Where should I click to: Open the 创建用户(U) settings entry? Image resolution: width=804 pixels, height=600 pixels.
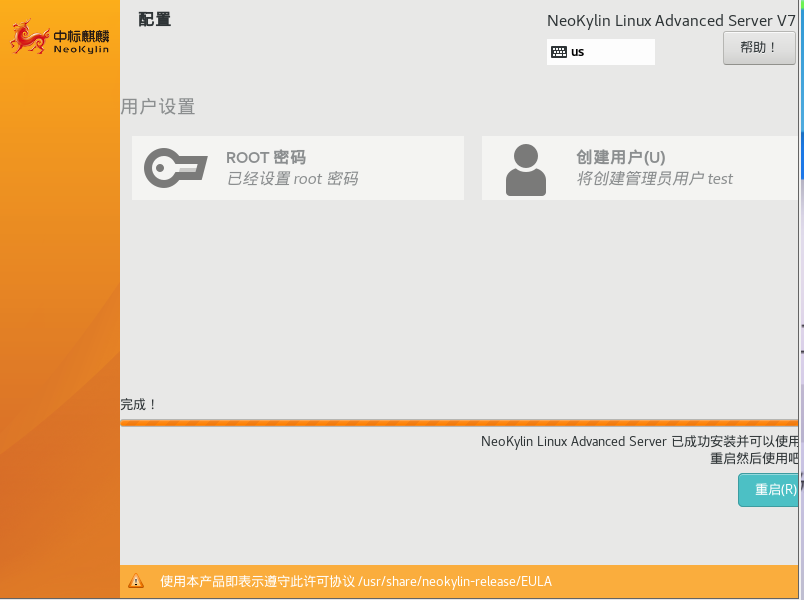click(640, 168)
